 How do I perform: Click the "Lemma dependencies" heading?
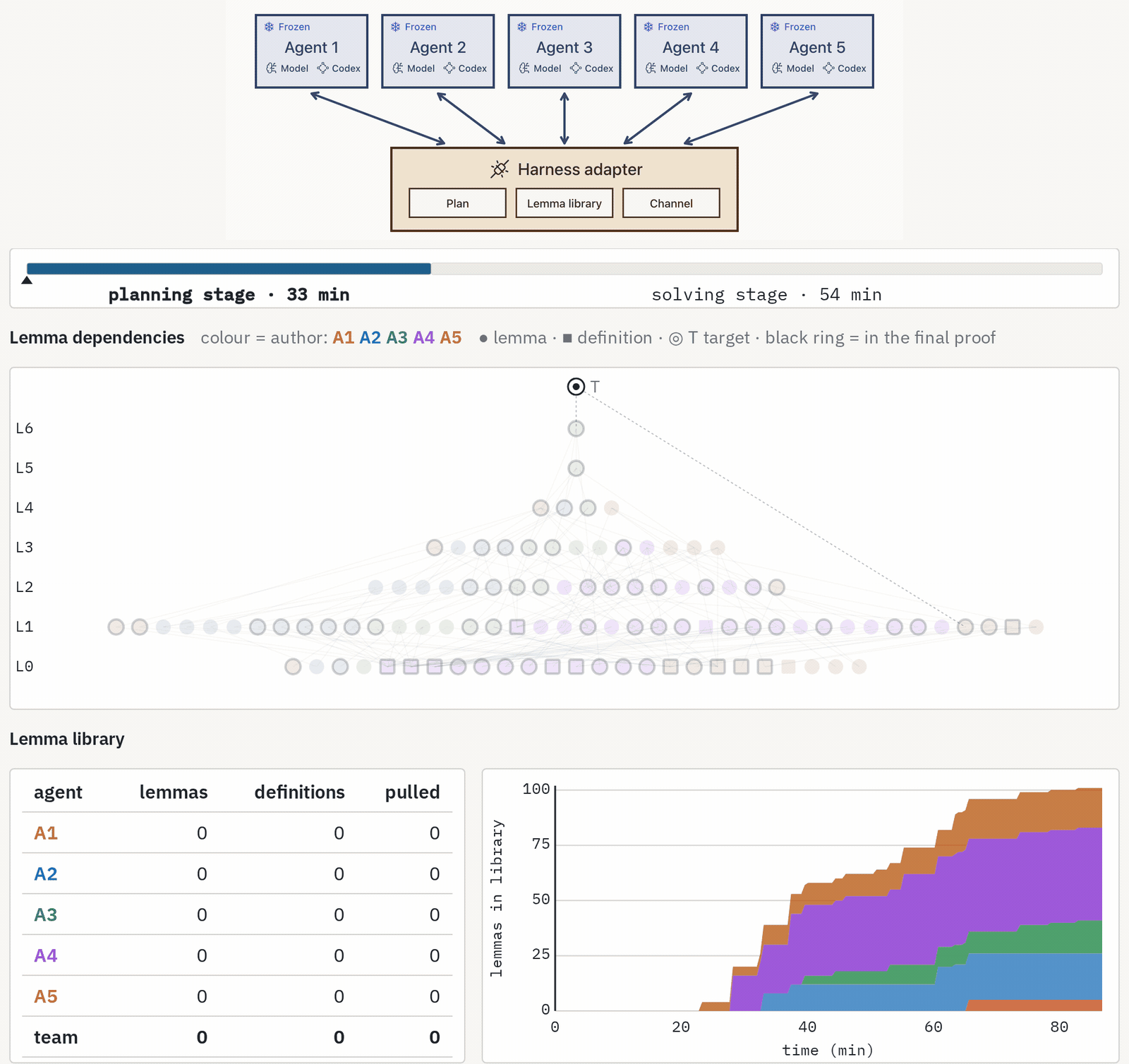coord(97,338)
